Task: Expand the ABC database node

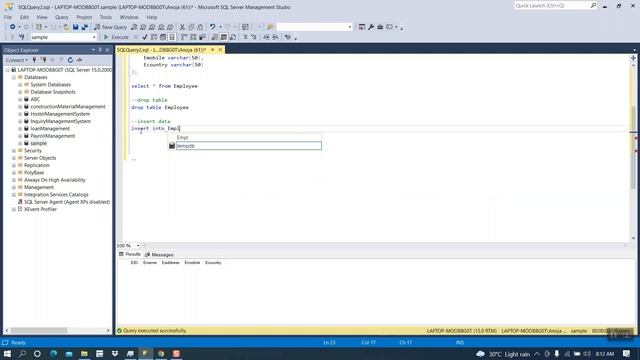Action: [20, 99]
